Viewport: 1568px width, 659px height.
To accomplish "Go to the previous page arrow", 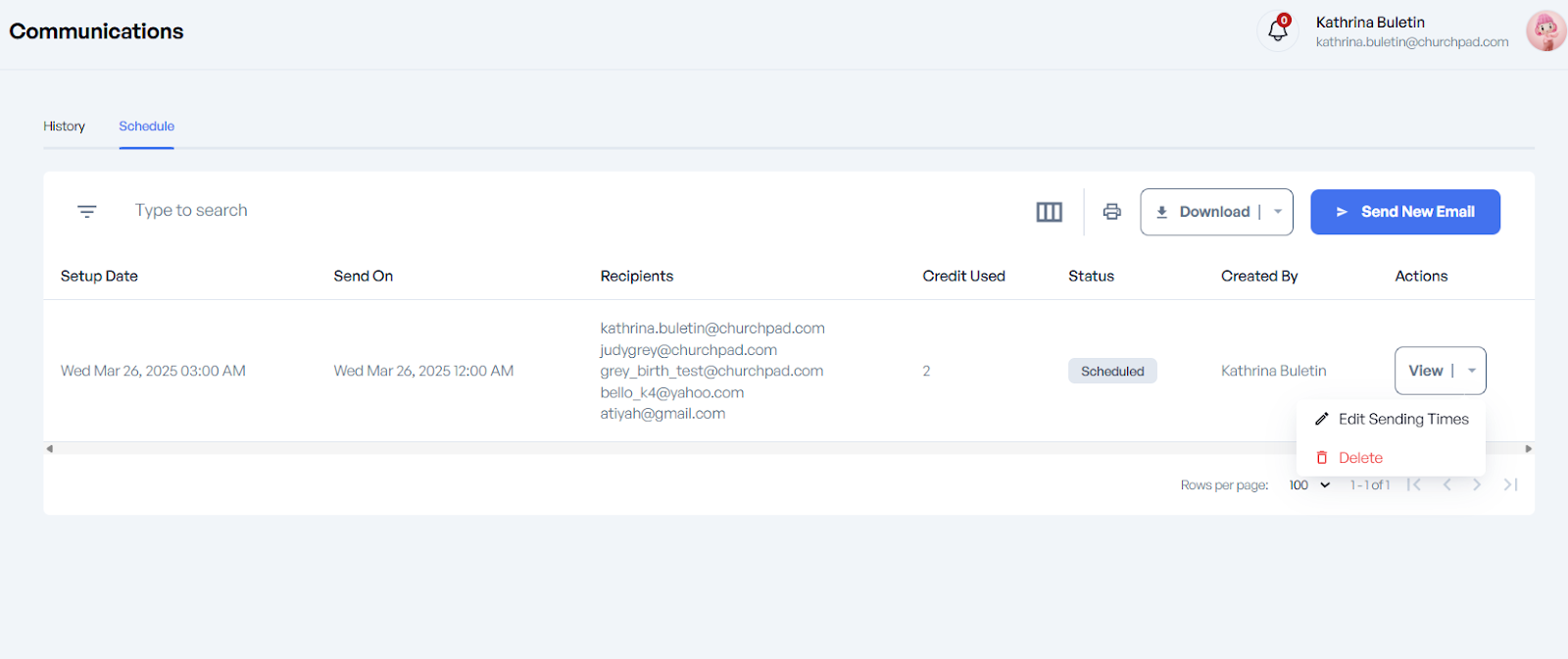I will tap(1446, 484).
